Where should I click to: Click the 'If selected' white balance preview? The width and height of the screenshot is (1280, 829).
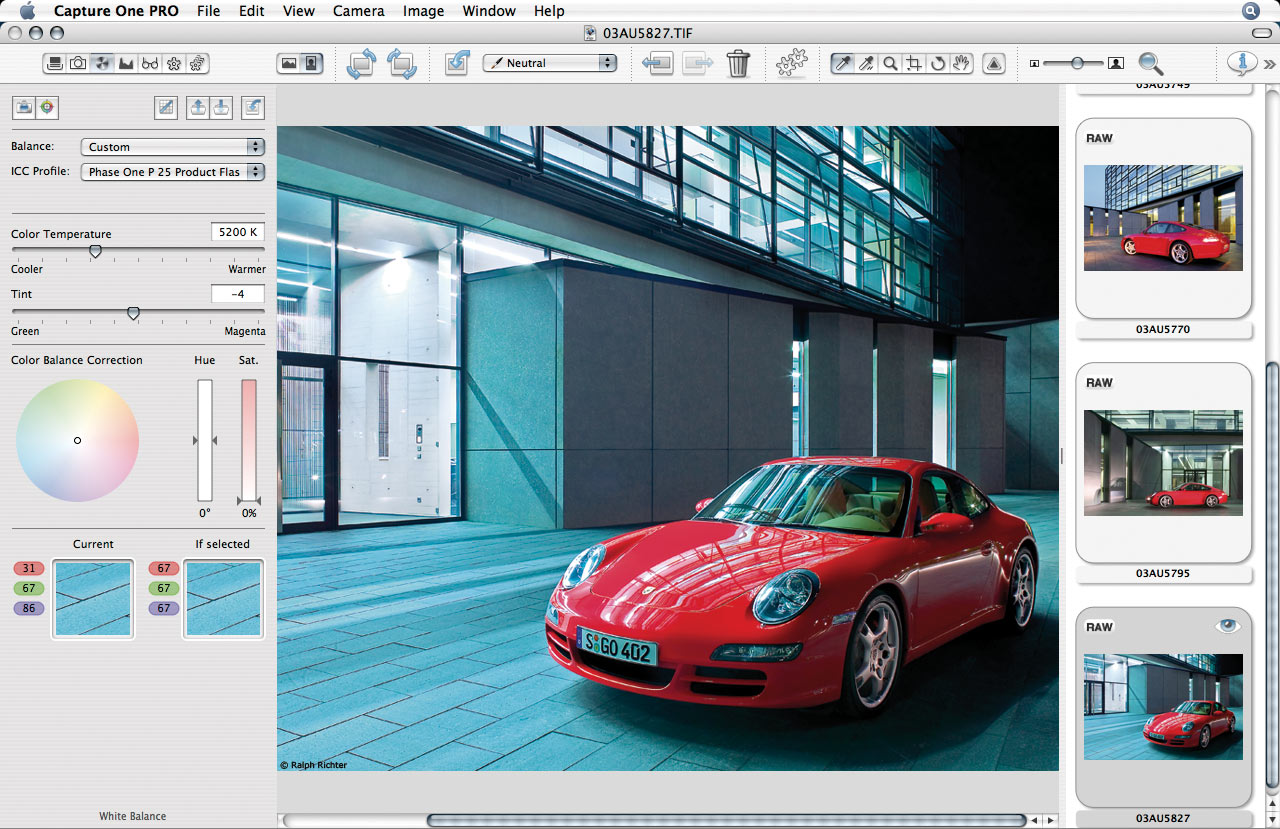point(223,598)
